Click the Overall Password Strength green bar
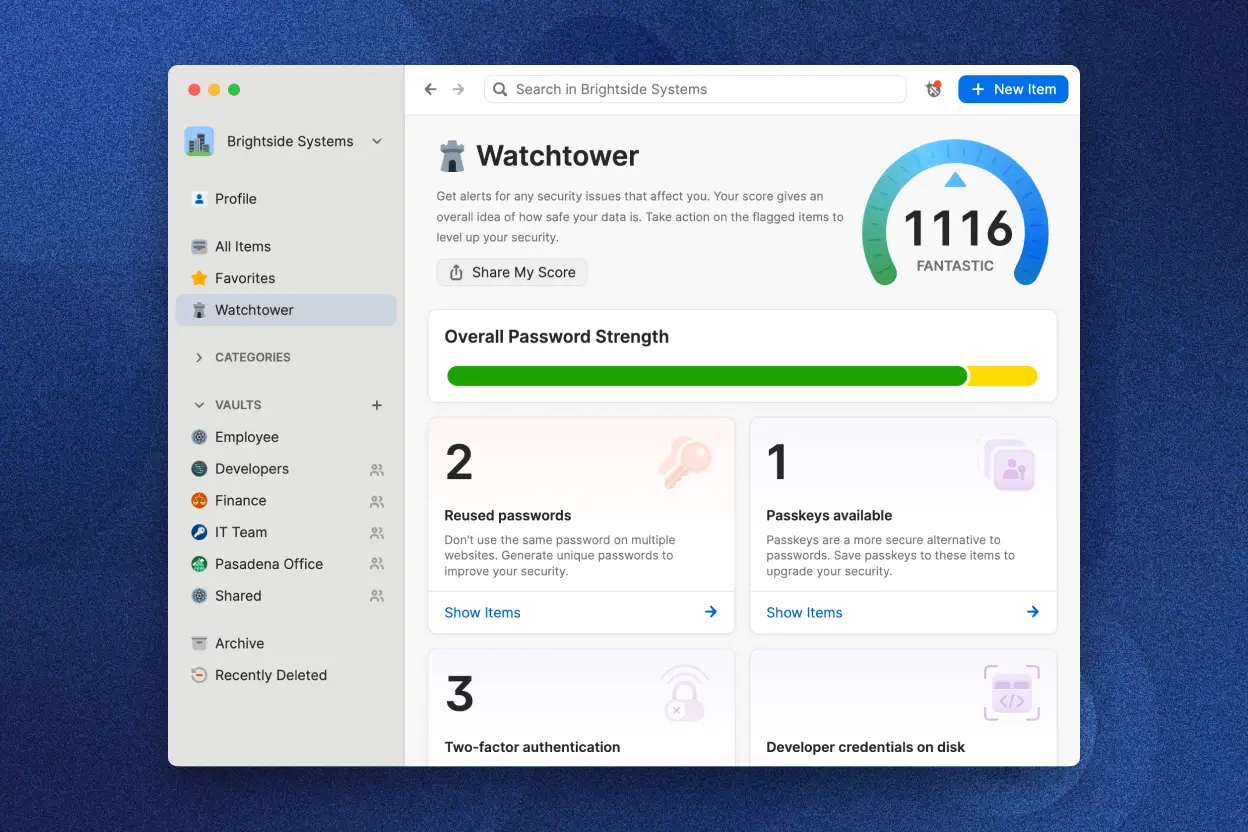The height and width of the screenshot is (832, 1248). [x=707, y=376]
